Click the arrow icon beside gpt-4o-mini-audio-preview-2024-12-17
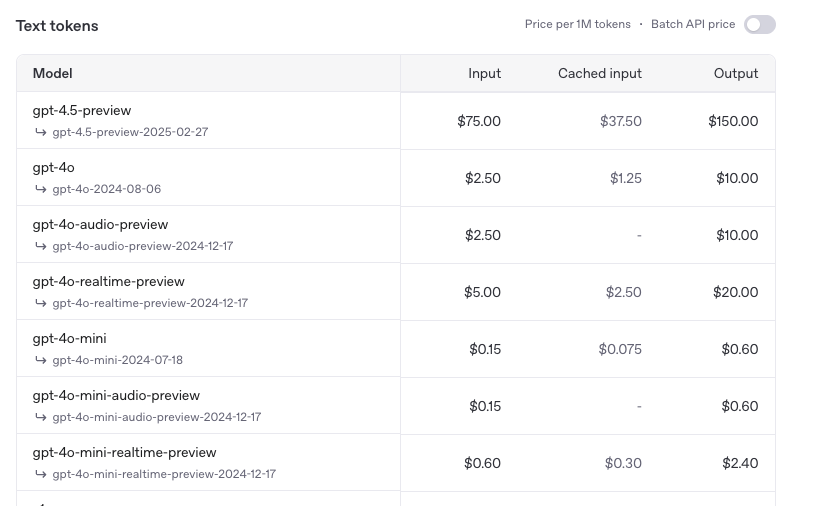 (41, 417)
